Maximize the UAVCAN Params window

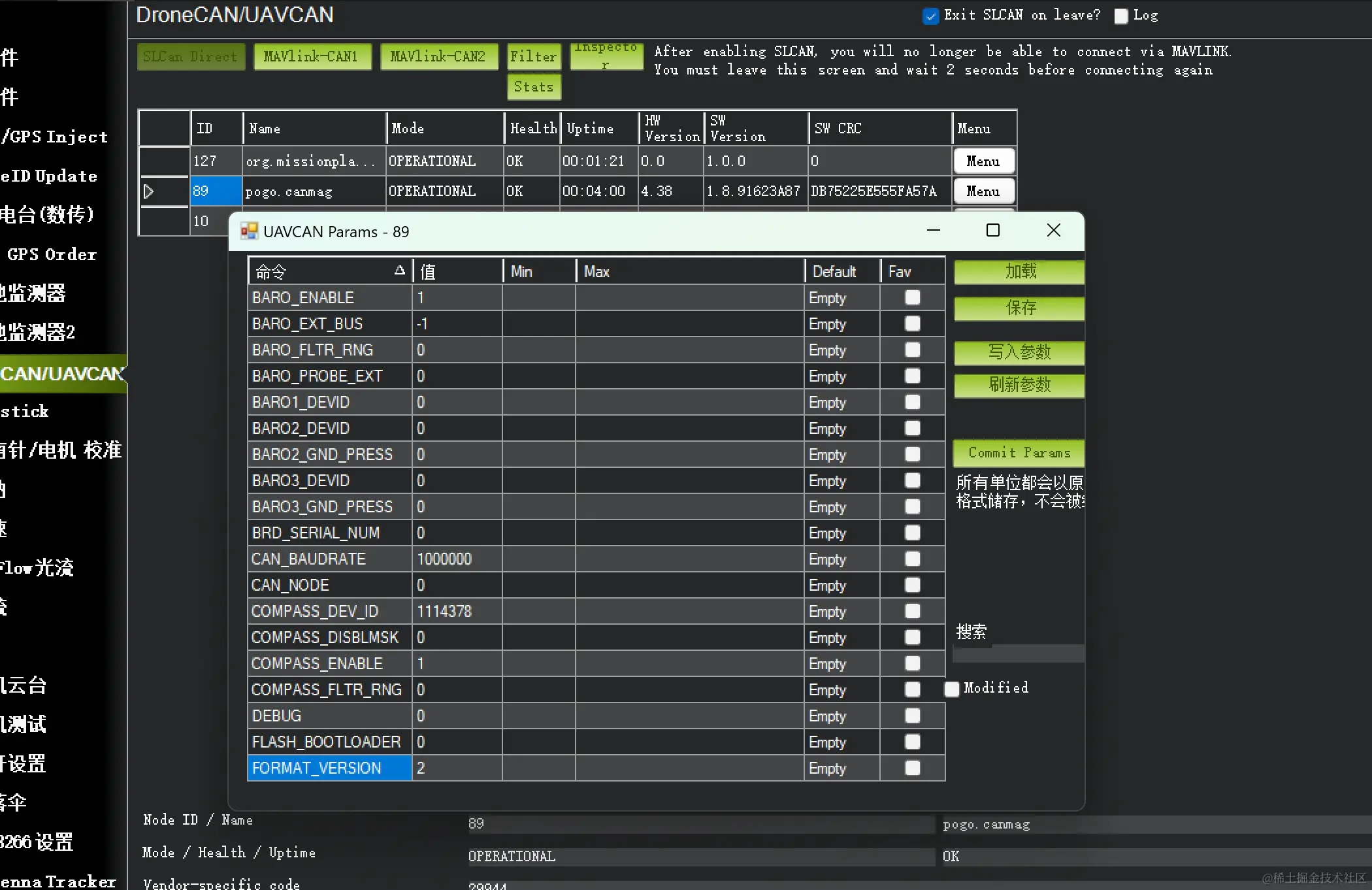pos(992,231)
